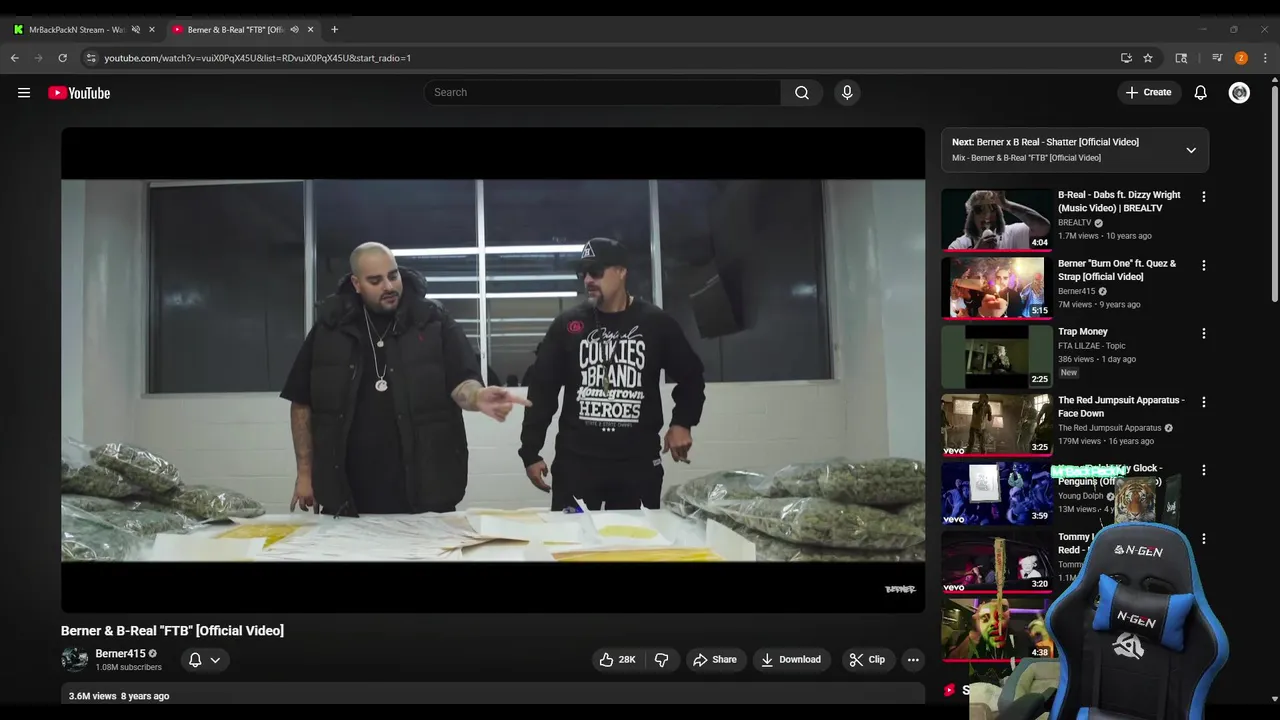Play Red Jumpsuit Apparatus Face Down thumbnail
1280x720 pixels.
[x=997, y=424]
